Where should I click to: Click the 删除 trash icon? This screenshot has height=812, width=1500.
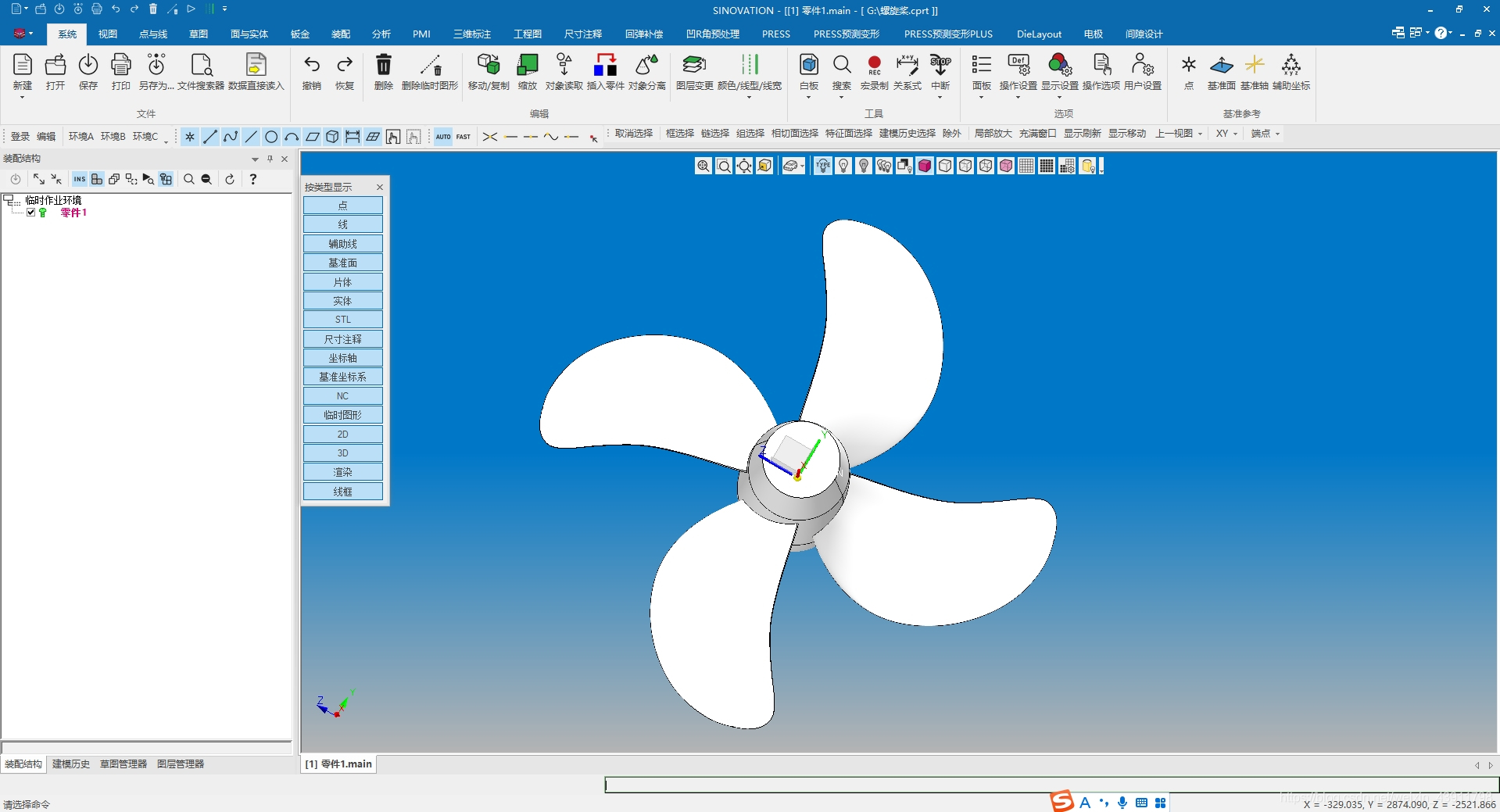384,65
